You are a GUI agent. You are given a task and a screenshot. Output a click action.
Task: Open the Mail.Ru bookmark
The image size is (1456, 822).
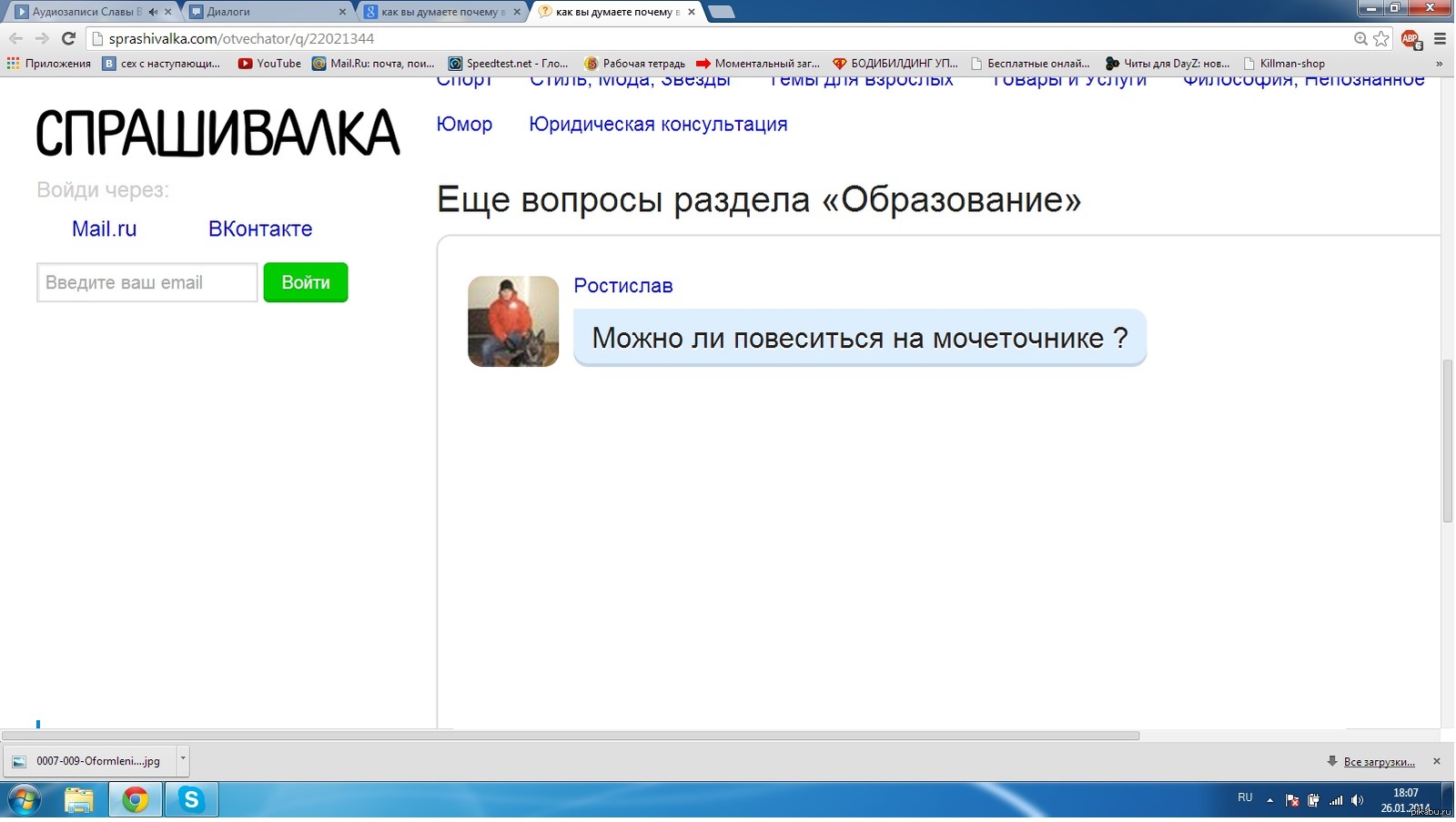(x=373, y=64)
